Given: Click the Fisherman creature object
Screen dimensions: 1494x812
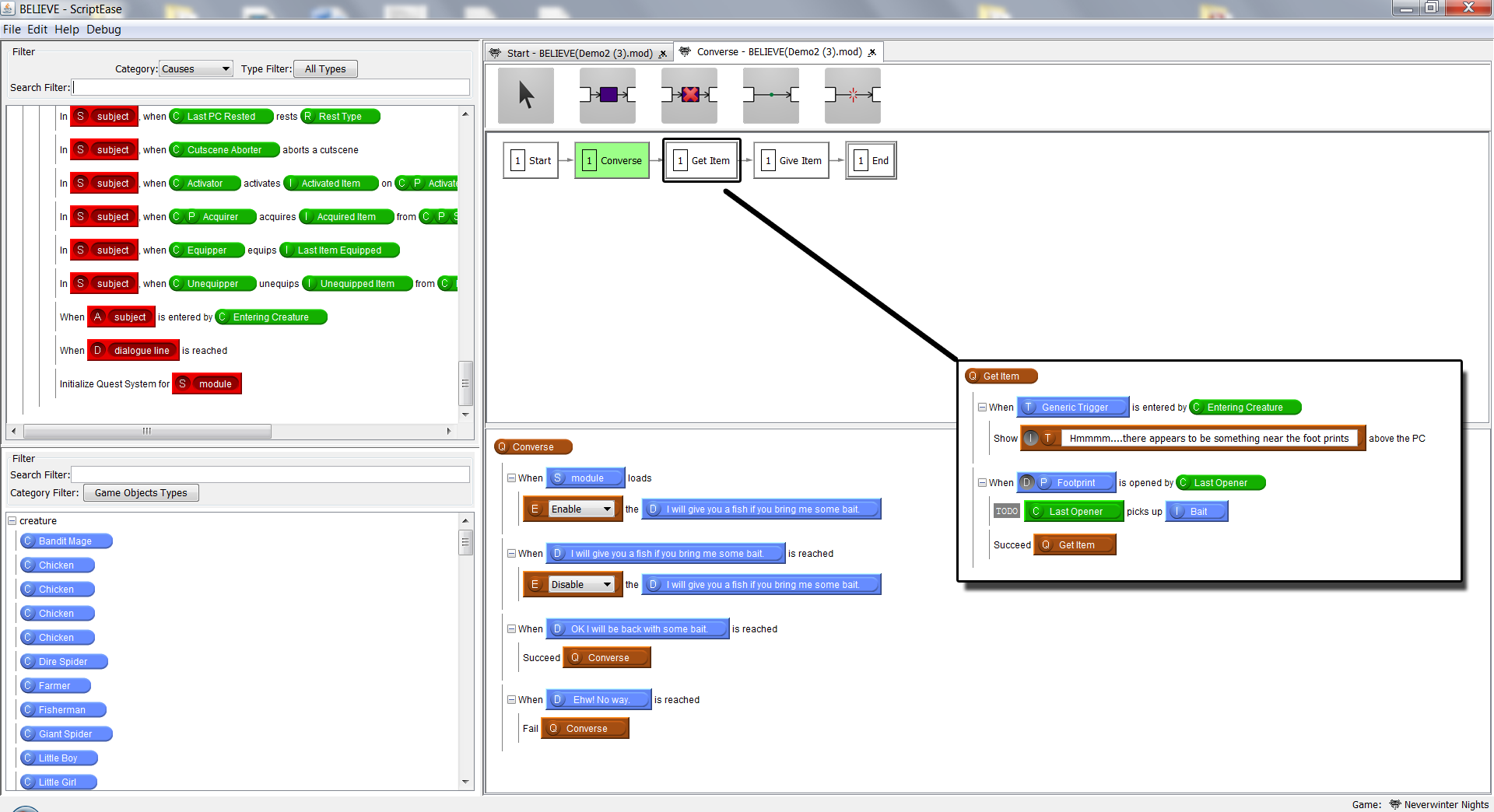Looking at the screenshot, I should (x=63, y=710).
